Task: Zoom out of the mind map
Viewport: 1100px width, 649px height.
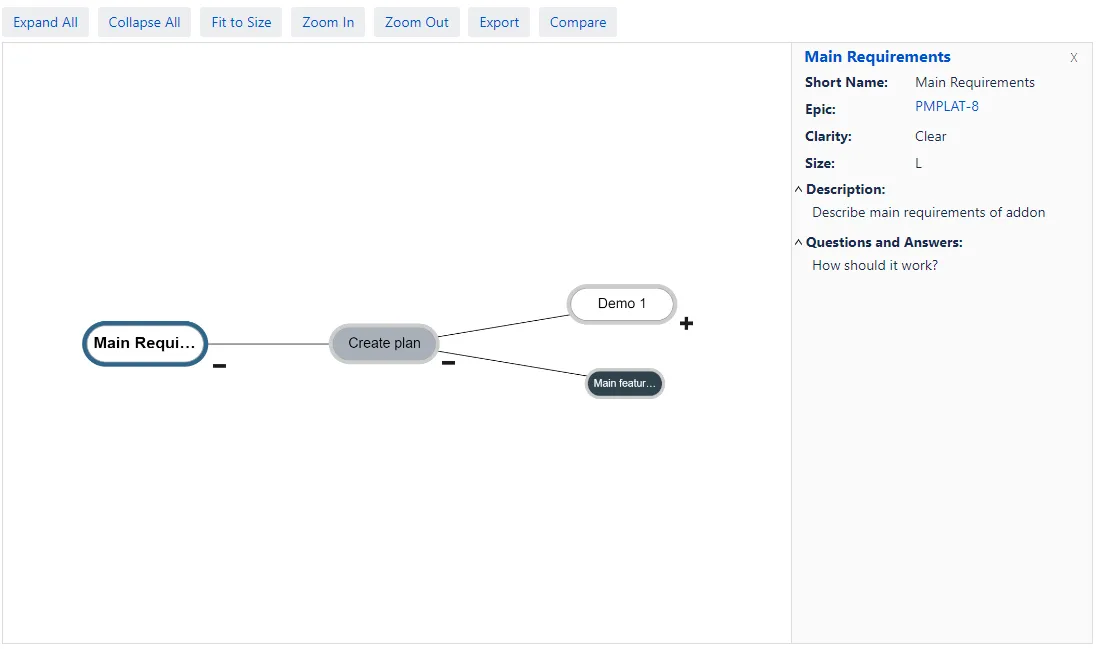Action: pos(417,22)
